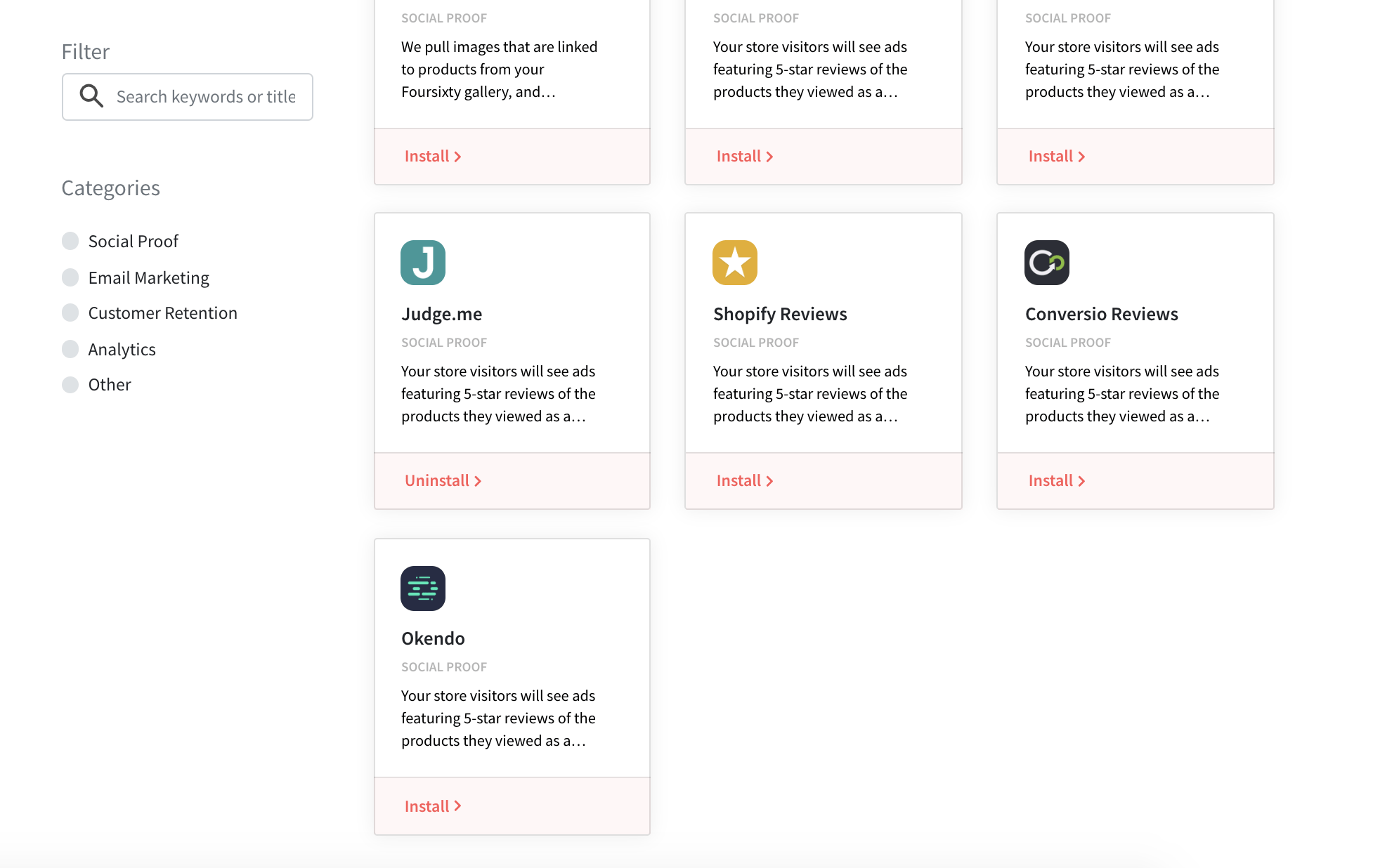This screenshot has height=868, width=1373.
Task: Click the chevron beside Install on Conversio Reviews
Action: point(1081,480)
